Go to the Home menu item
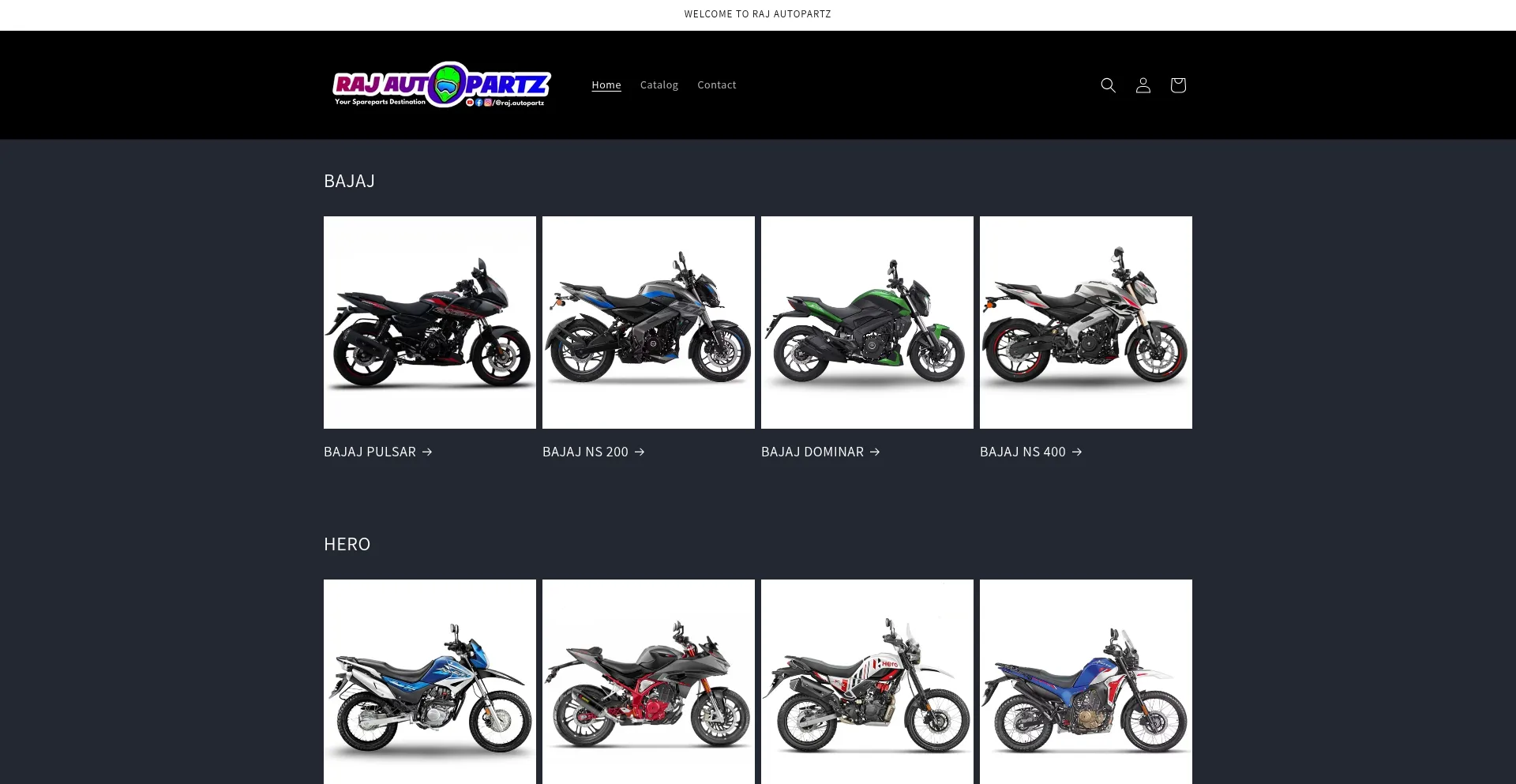1516x784 pixels. pos(606,84)
